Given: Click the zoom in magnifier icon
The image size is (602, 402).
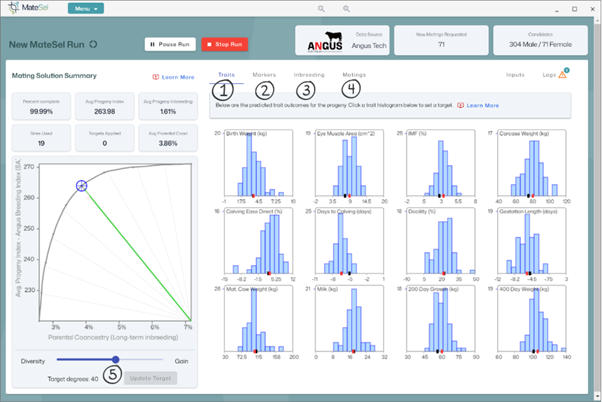Looking at the screenshot, I should coord(346,8).
